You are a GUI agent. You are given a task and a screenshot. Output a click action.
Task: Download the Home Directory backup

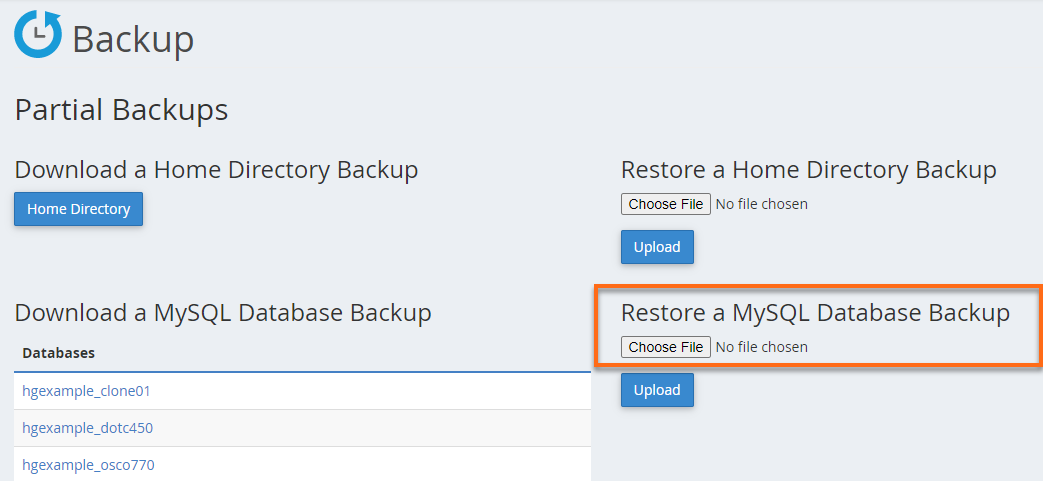(78, 209)
